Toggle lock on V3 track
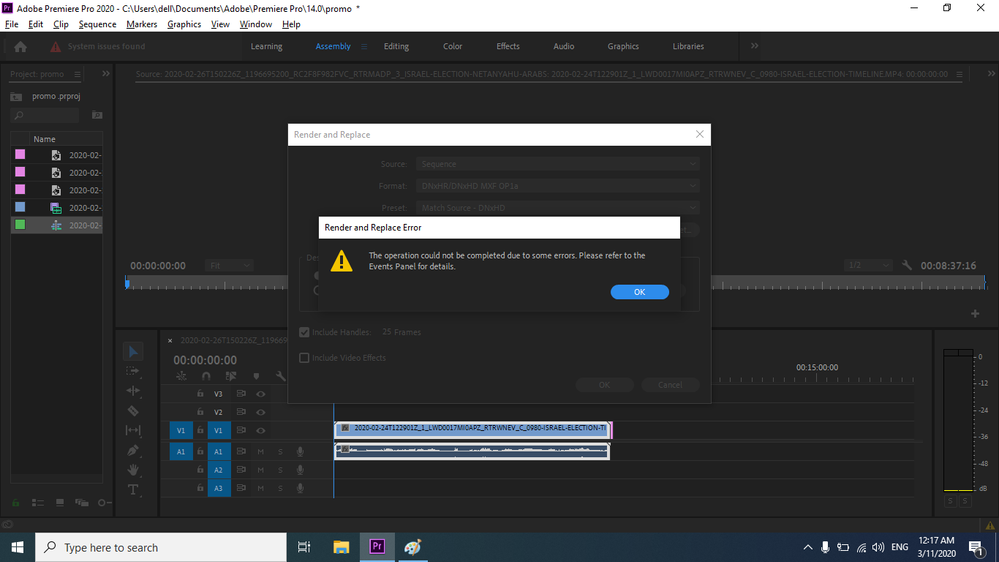 point(200,394)
